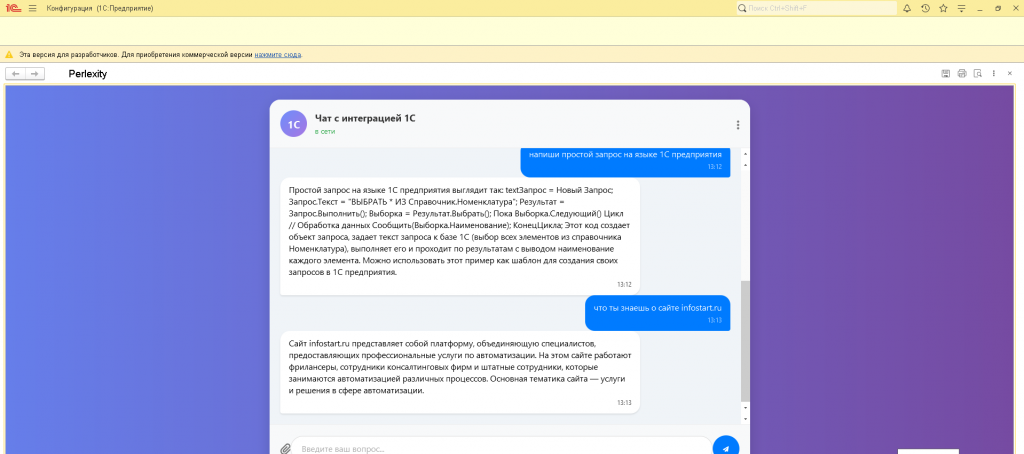Open favorites star icon
This screenshot has height=454, width=1024.
pyautogui.click(x=943, y=8)
